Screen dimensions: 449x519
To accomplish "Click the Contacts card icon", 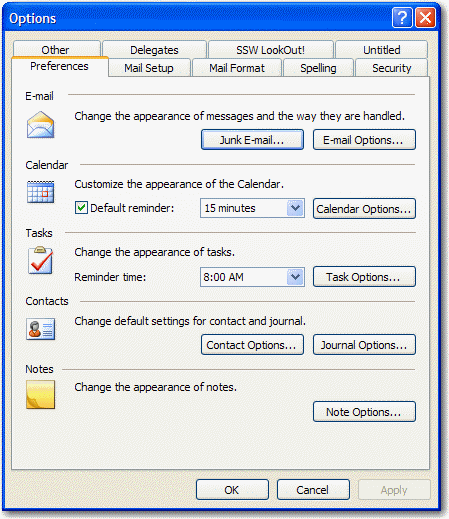I will (x=40, y=329).
